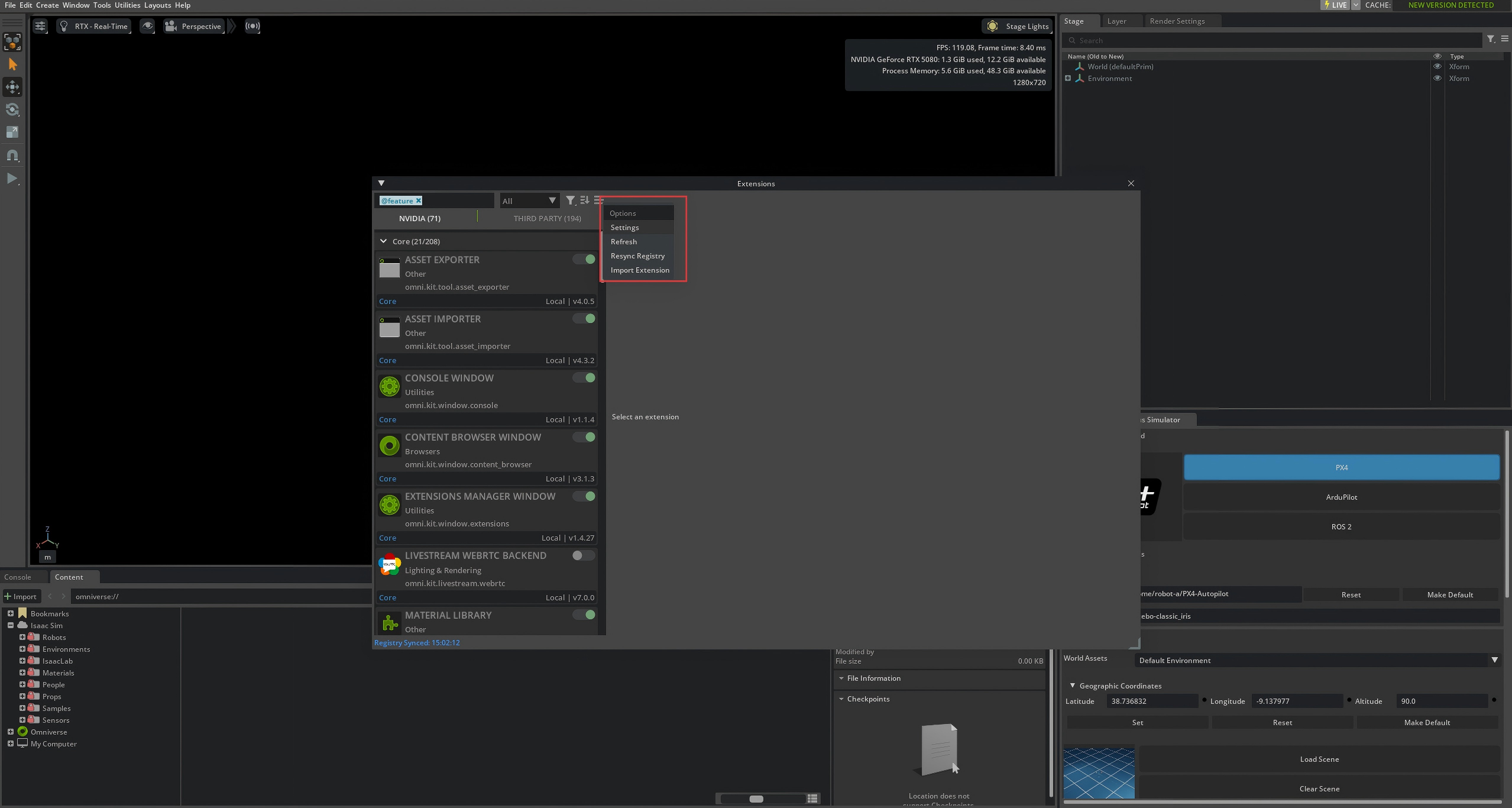Screen dimensions: 1512x808
Task: Expand the Bookmarks tree node
Action: pyautogui.click(x=11, y=613)
